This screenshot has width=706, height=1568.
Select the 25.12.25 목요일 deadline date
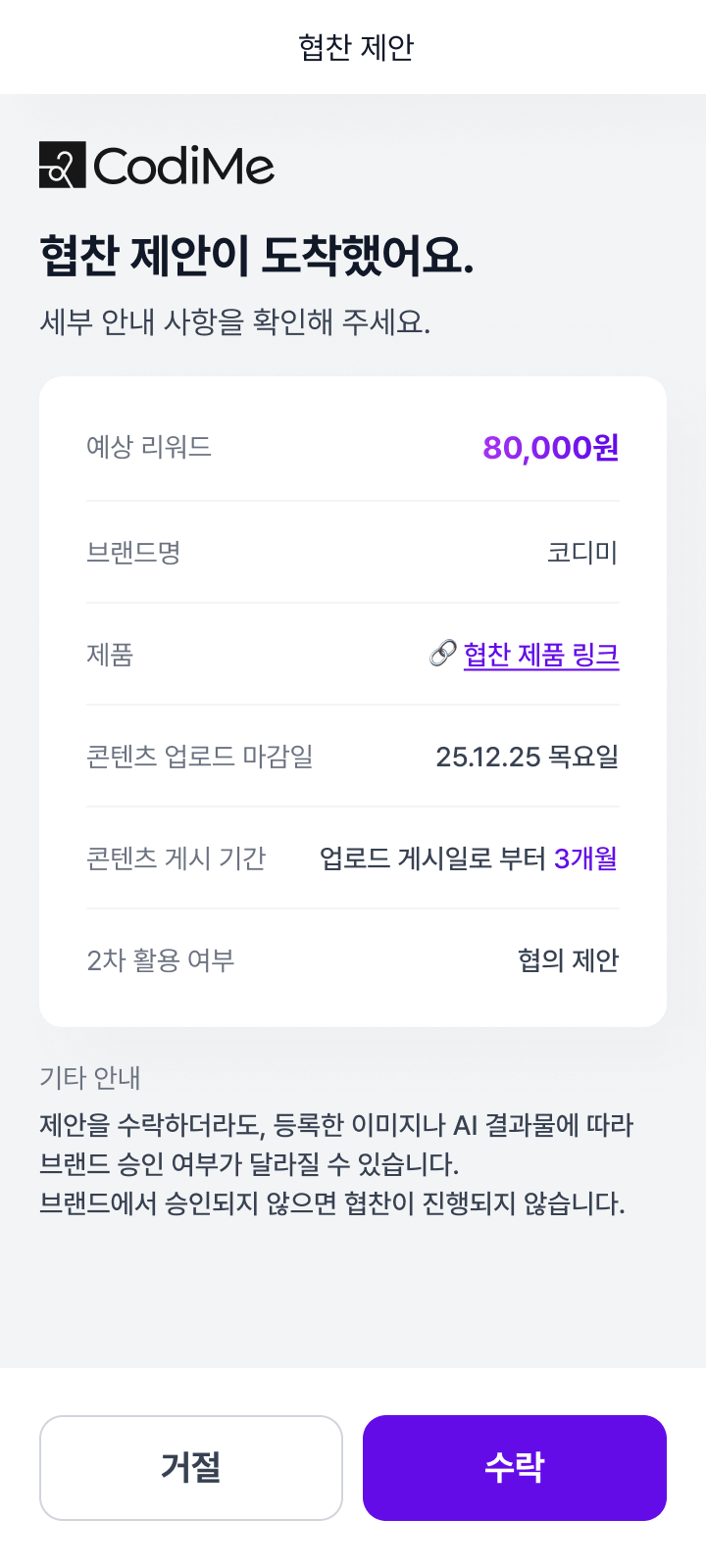coord(527,757)
